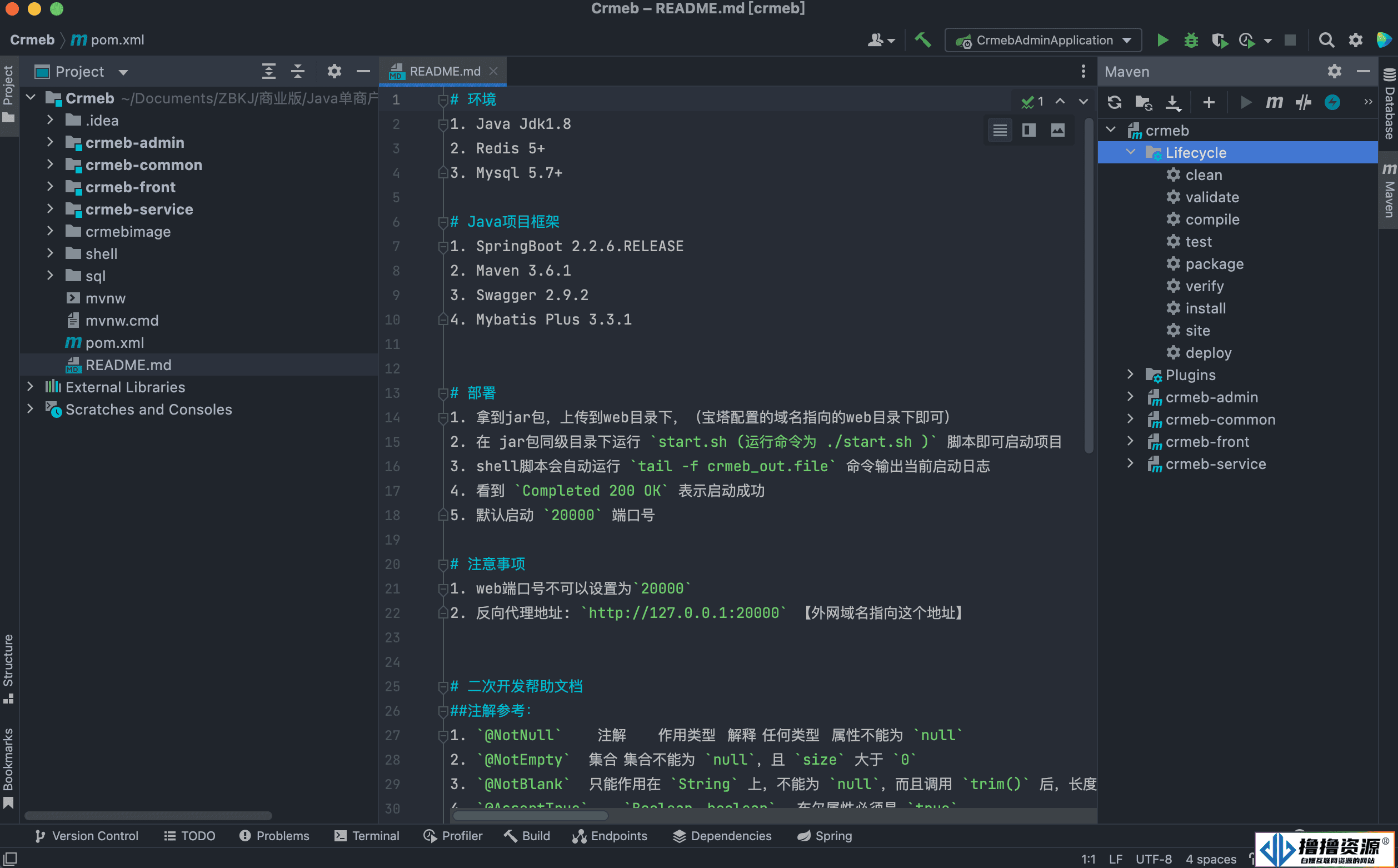The height and width of the screenshot is (868, 1398).
Task: Toggle skip tests mode in Maven
Action: pos(1332,102)
